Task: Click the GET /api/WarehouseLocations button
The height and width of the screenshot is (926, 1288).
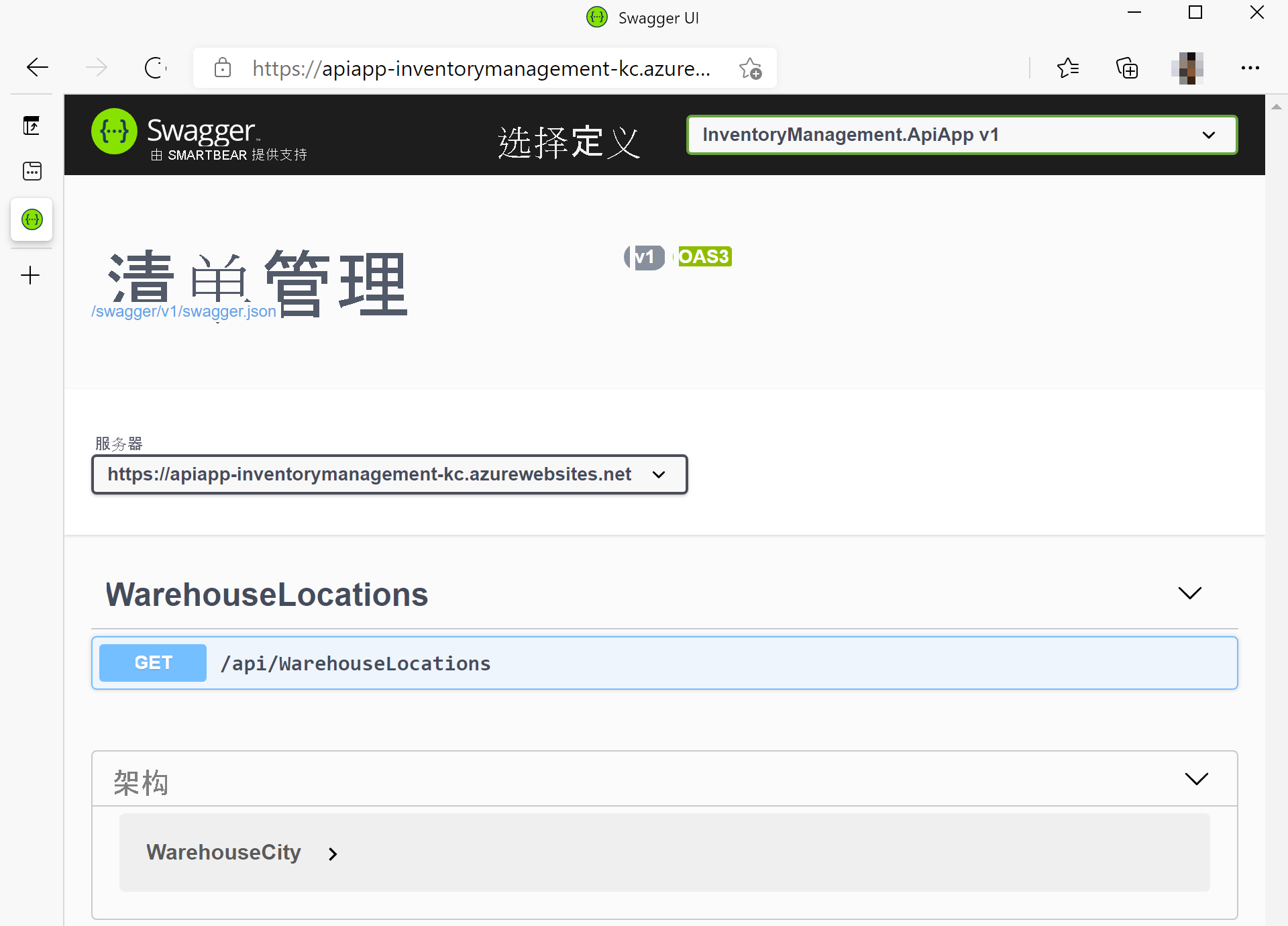Action: pos(665,663)
